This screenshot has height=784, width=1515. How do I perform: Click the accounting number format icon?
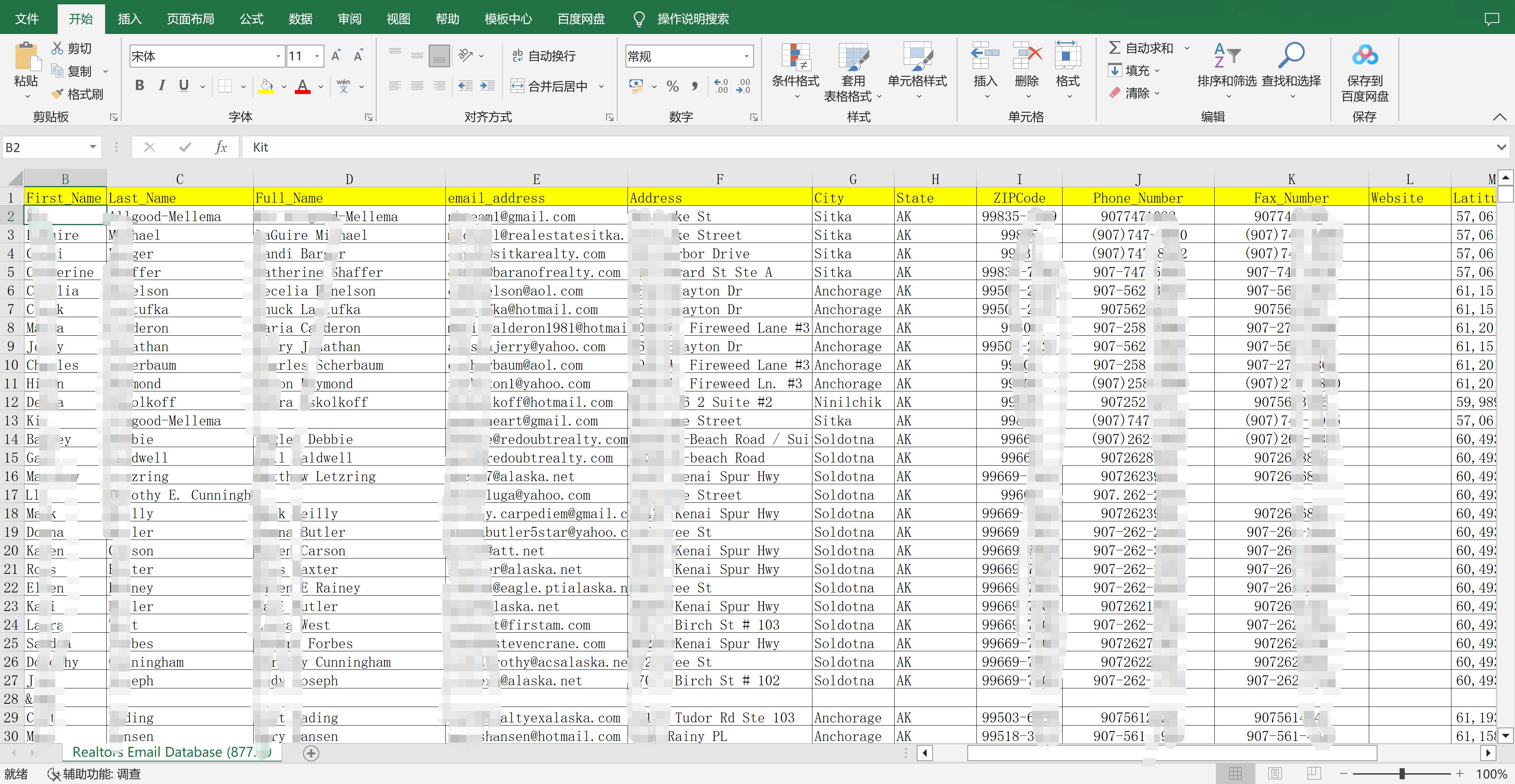636,86
